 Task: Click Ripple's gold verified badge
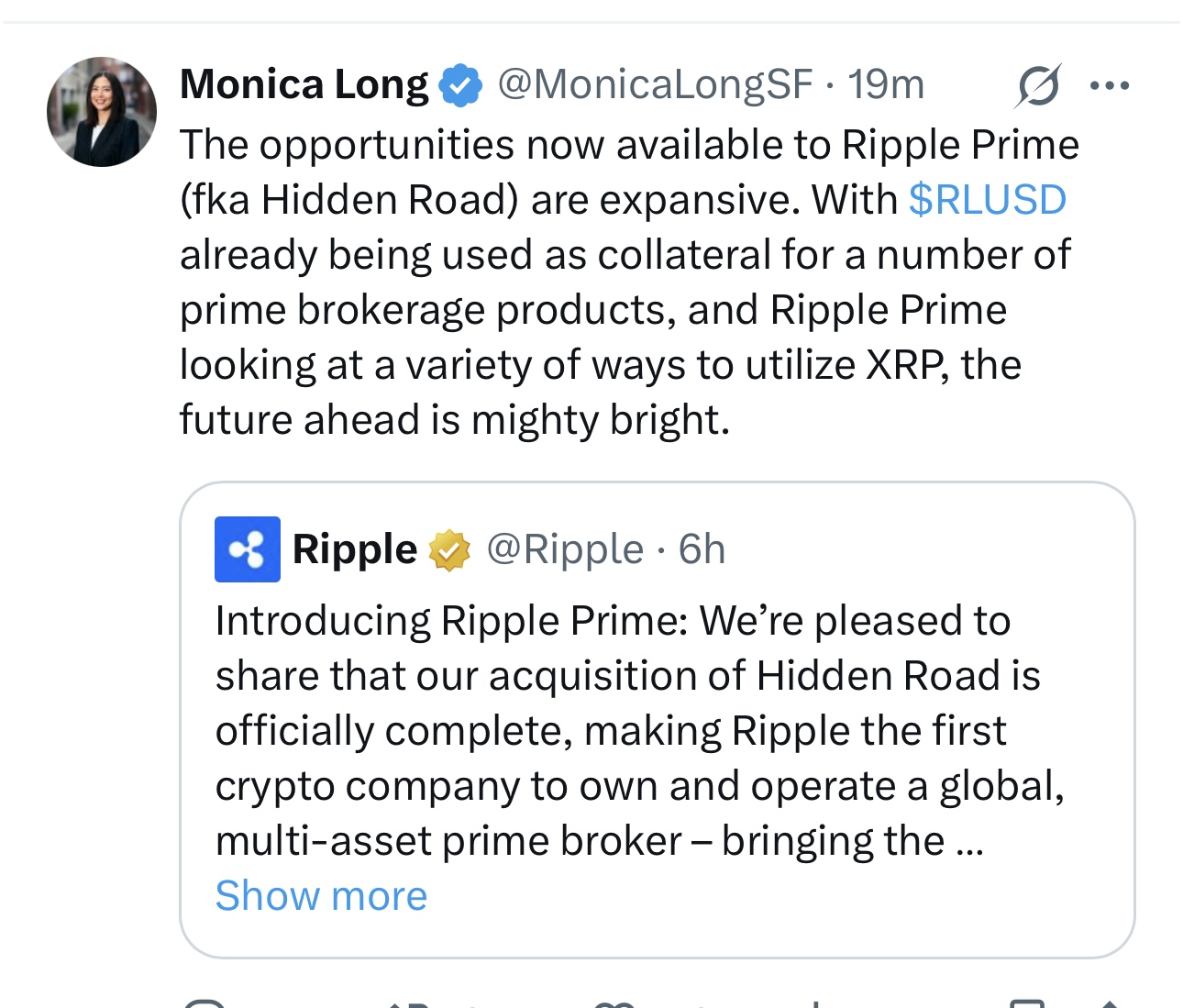tap(449, 550)
